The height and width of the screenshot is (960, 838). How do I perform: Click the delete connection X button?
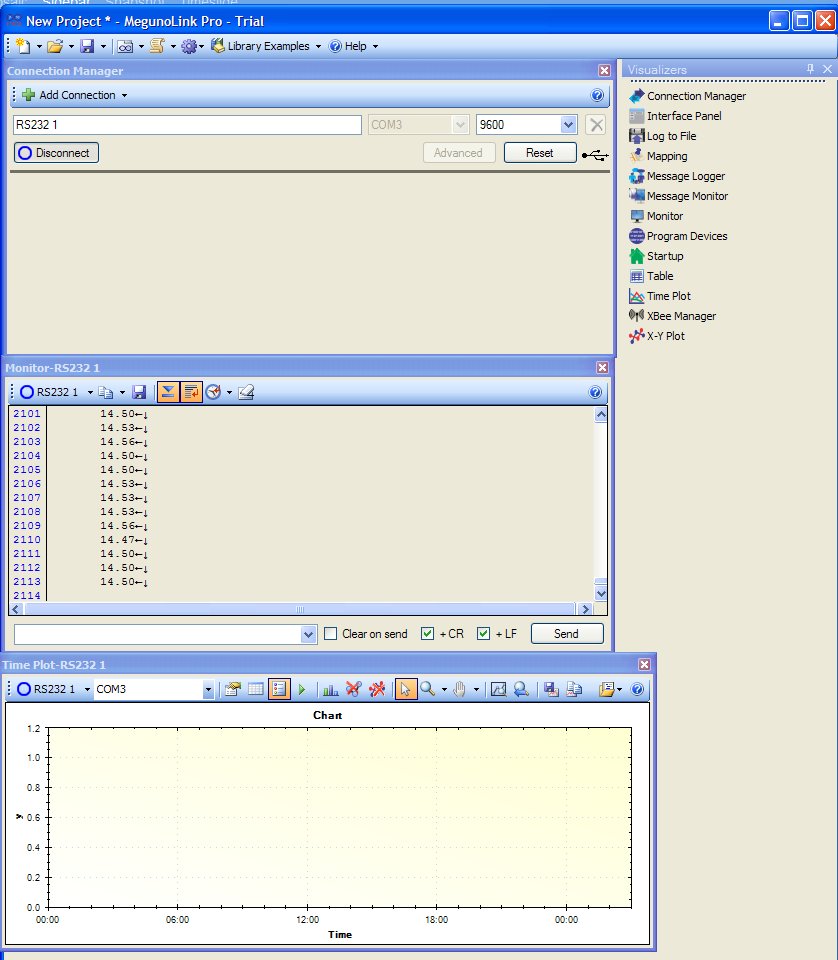coord(596,125)
